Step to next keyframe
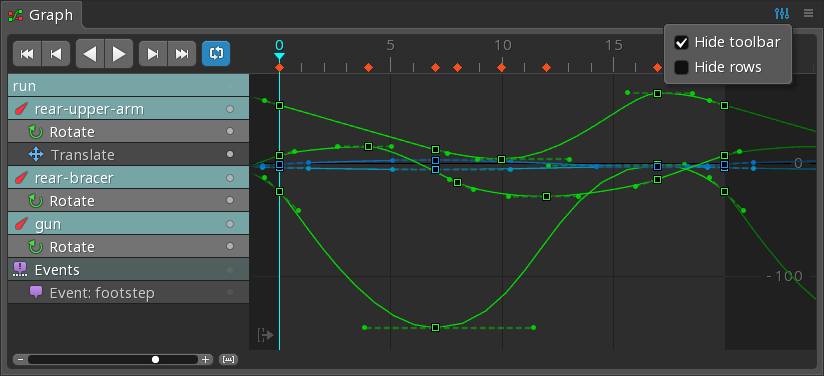The image size is (824, 376). [x=153, y=54]
